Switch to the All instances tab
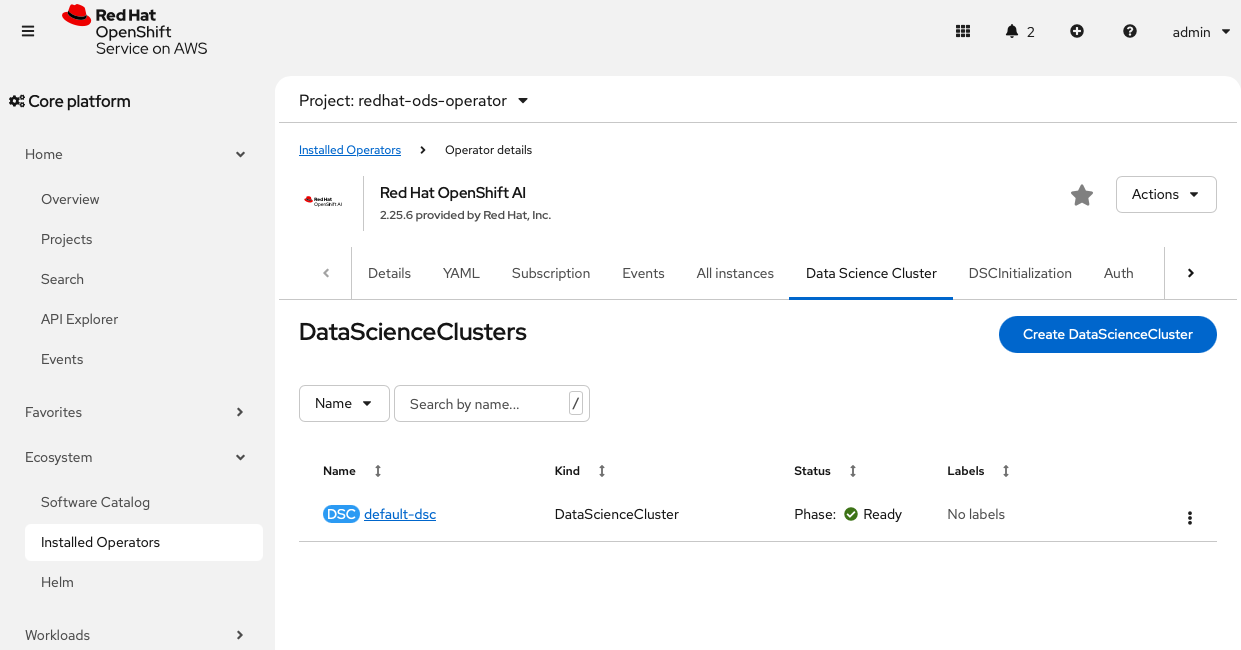The image size is (1241, 650). coord(735,273)
